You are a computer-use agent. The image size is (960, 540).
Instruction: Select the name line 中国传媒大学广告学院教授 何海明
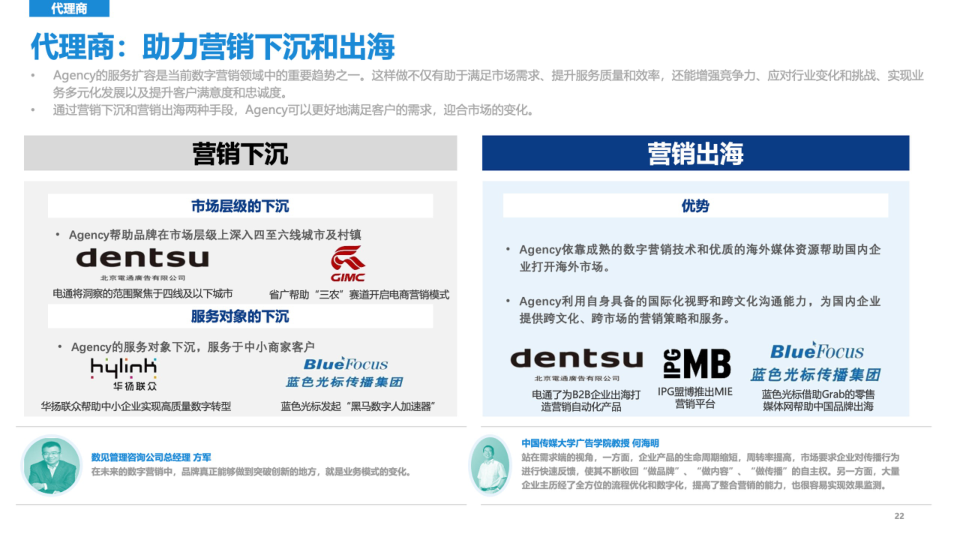click(x=590, y=443)
